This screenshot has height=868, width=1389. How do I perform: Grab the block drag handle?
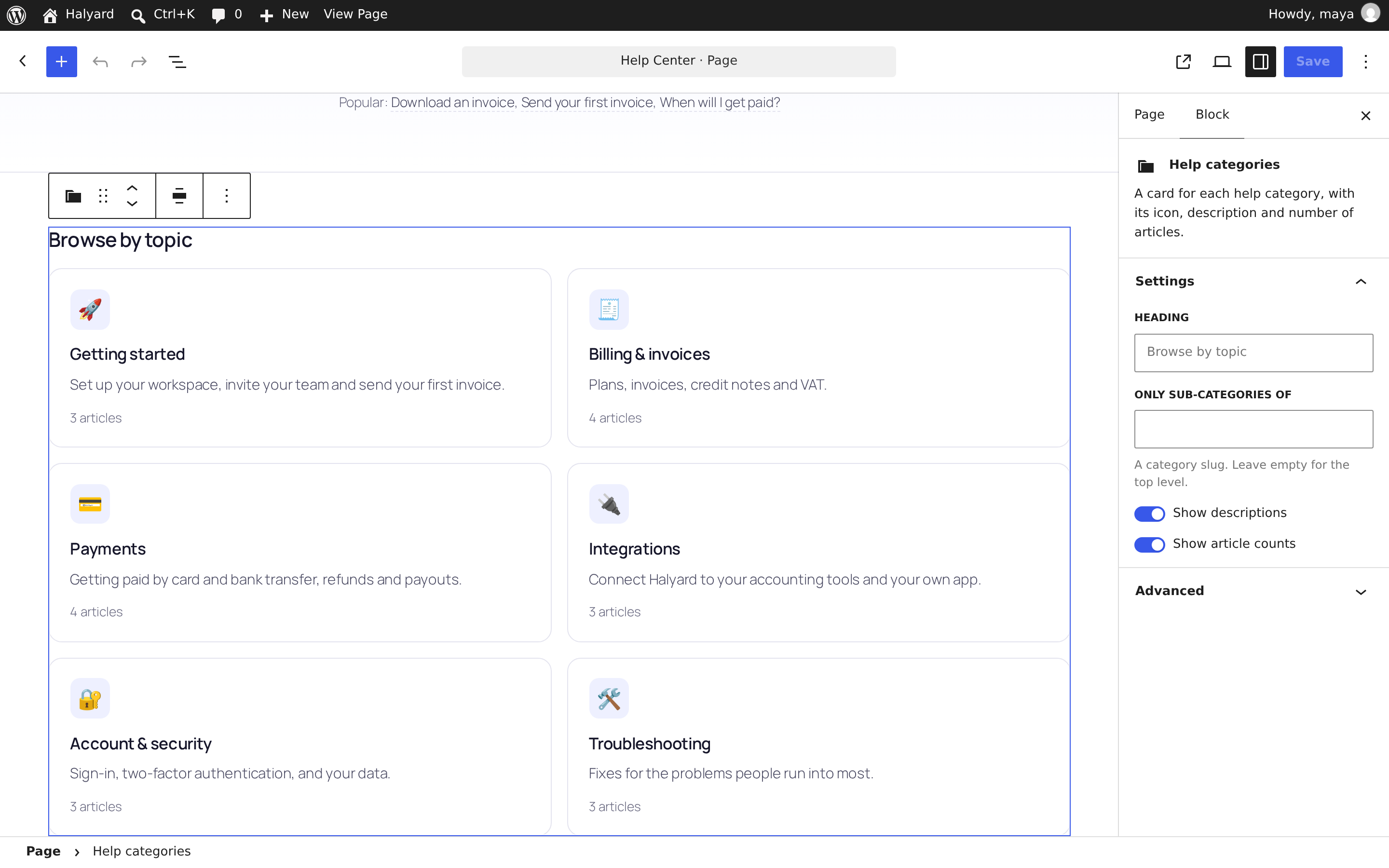[103, 196]
